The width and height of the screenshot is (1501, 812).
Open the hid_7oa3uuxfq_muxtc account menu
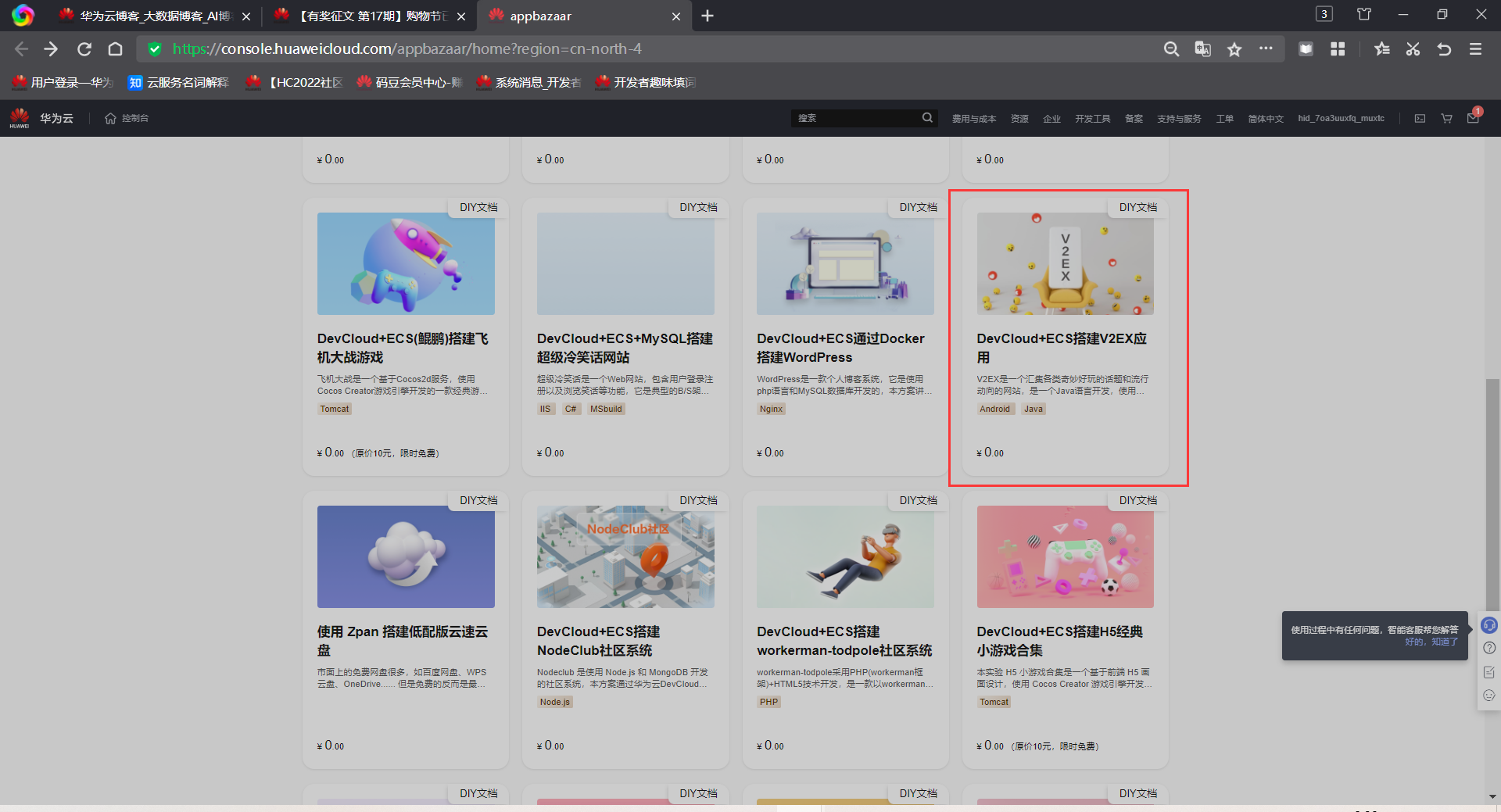[x=1341, y=119]
